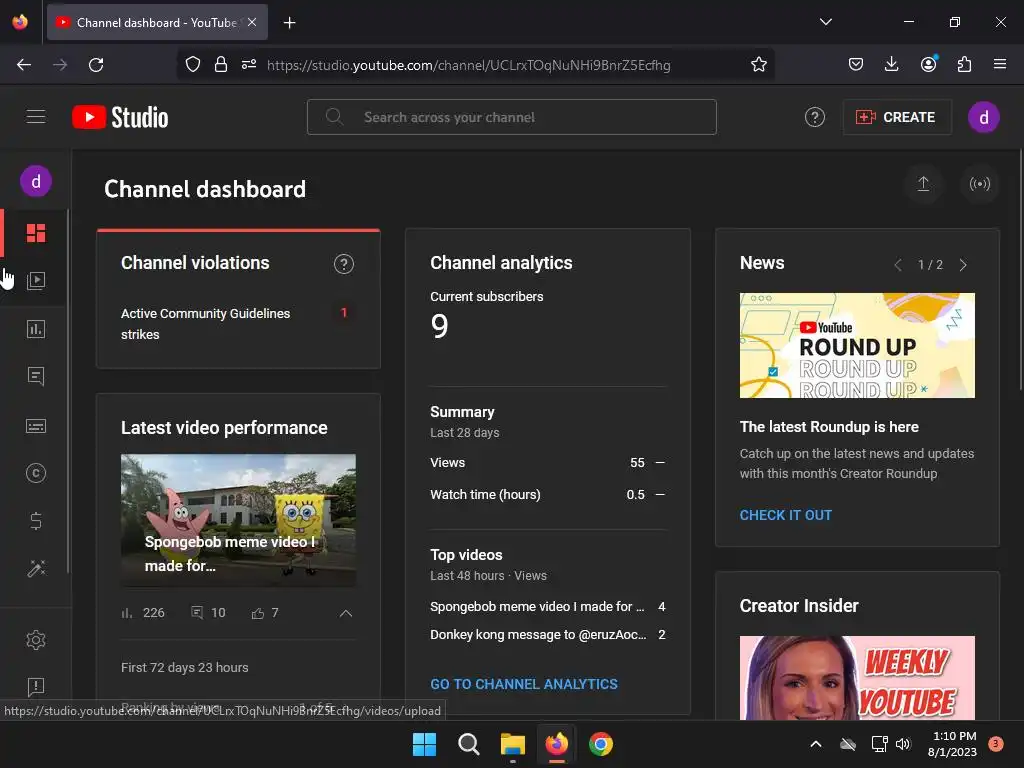Open the Windows Start menu

pyautogui.click(x=424, y=744)
